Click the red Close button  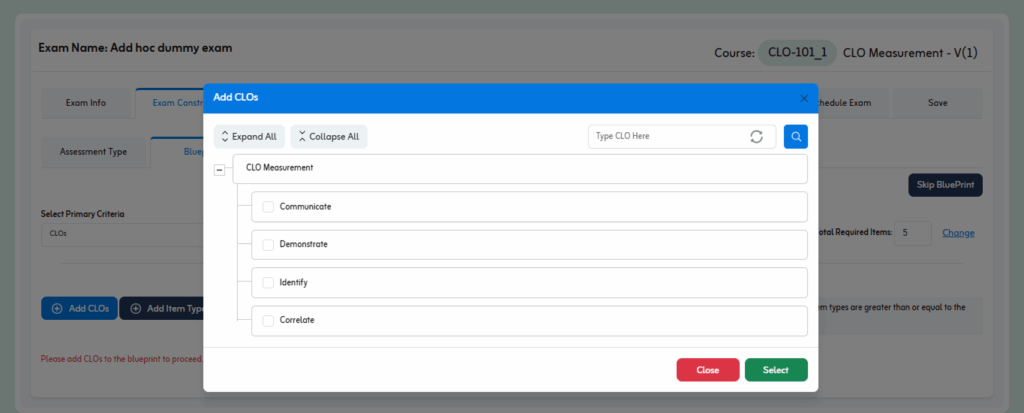point(707,370)
